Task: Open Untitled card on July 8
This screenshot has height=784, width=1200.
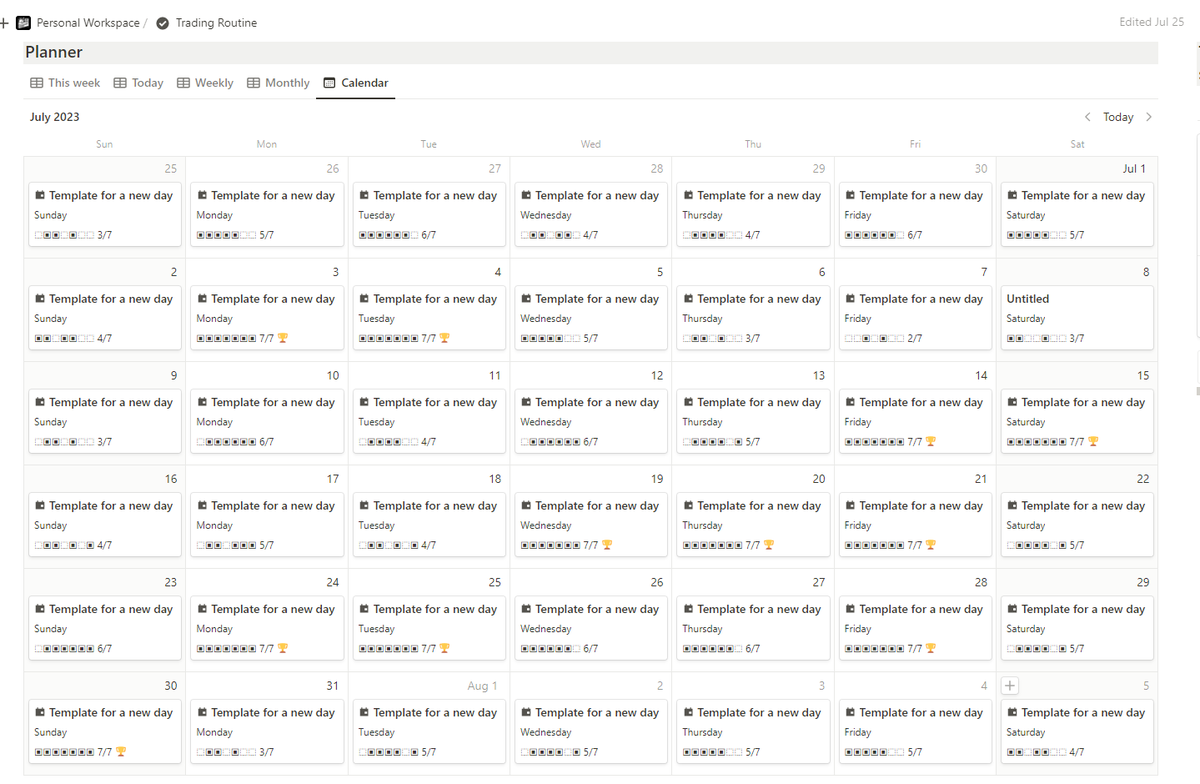Action: (x=1078, y=318)
